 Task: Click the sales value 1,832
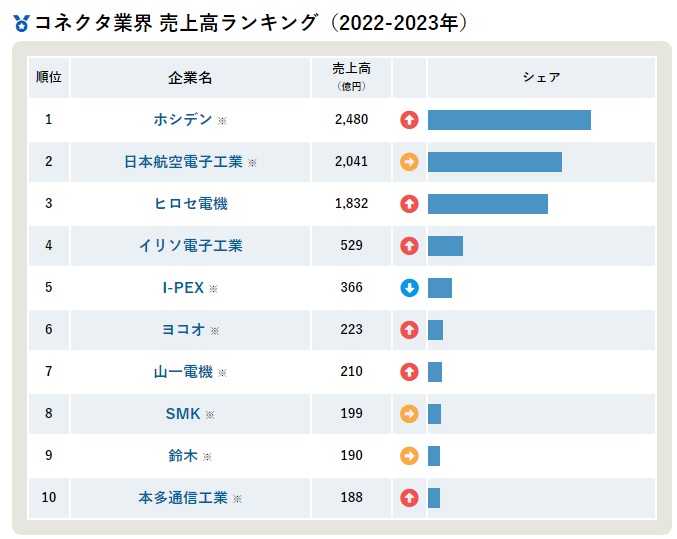pos(351,203)
